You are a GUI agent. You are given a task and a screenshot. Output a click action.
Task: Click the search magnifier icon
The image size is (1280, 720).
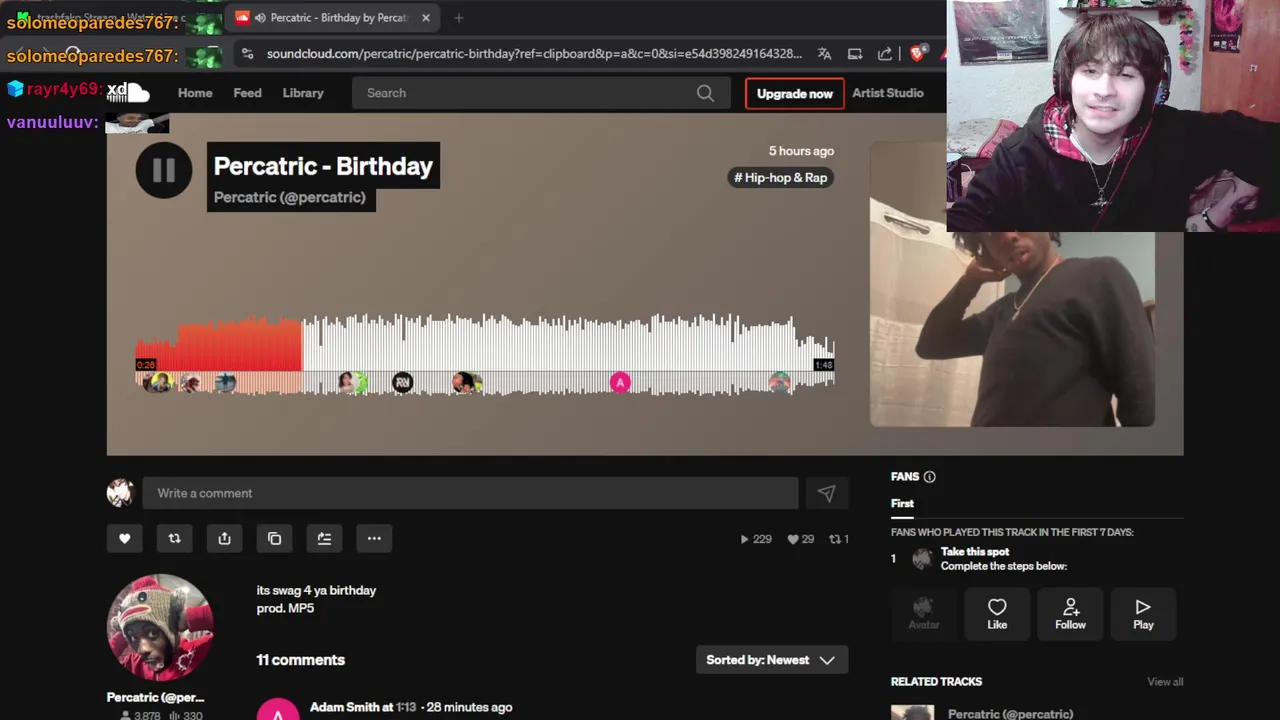pyautogui.click(x=705, y=93)
